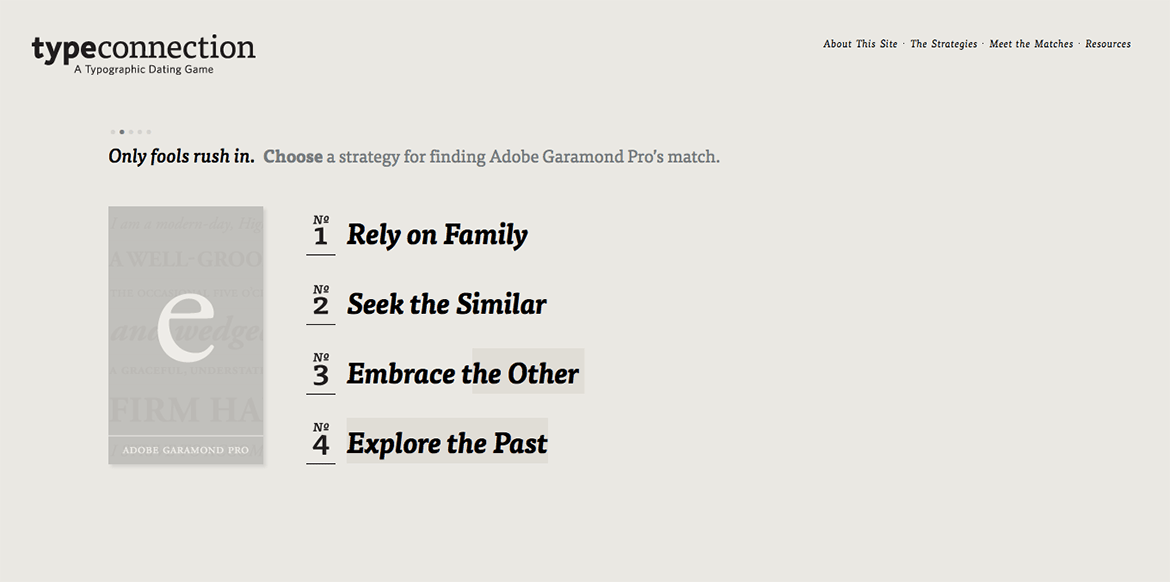Click the No. 3 number marker
The height and width of the screenshot is (582, 1170).
321,371
